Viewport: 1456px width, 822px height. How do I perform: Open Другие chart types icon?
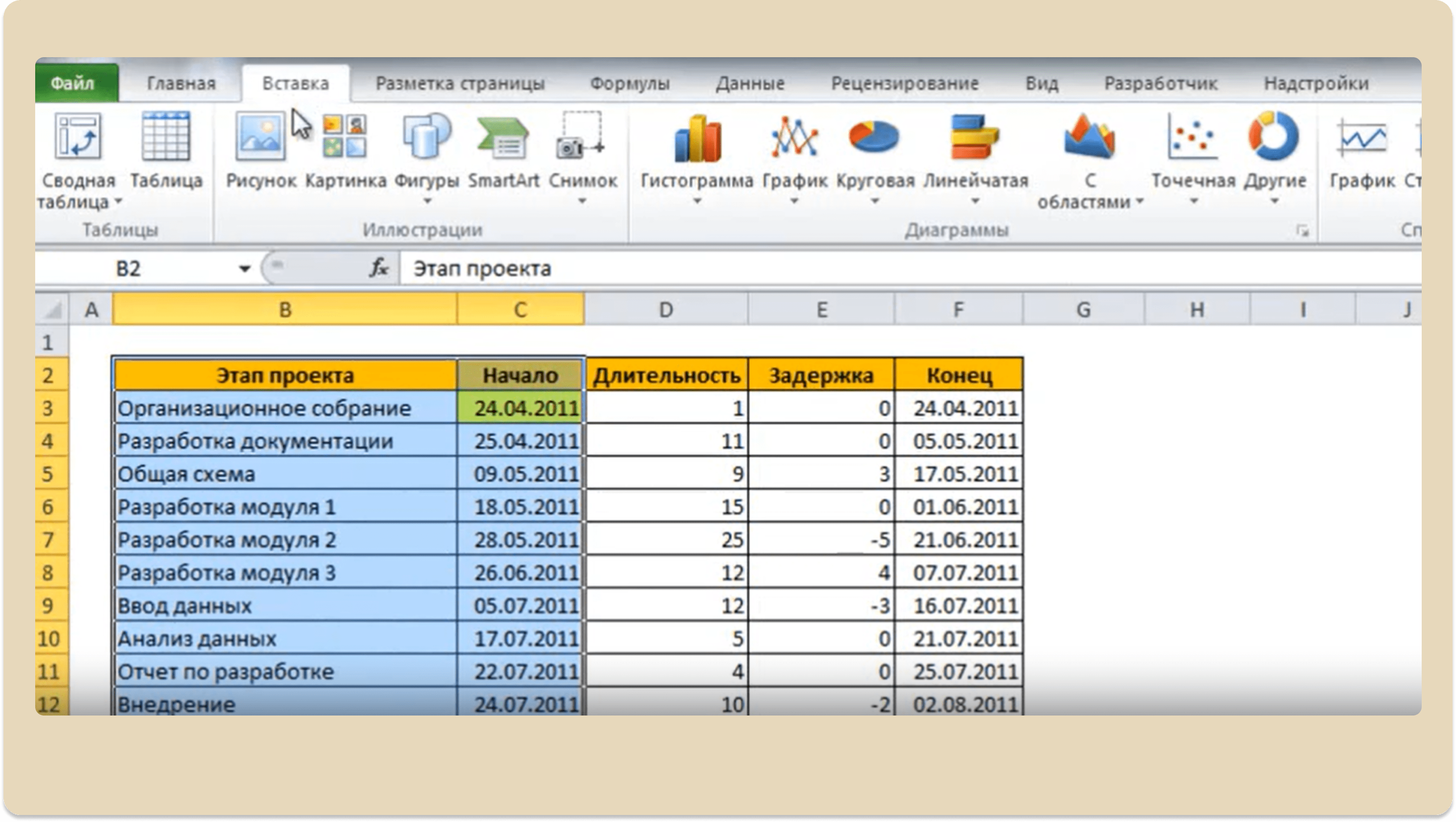coord(1274,136)
